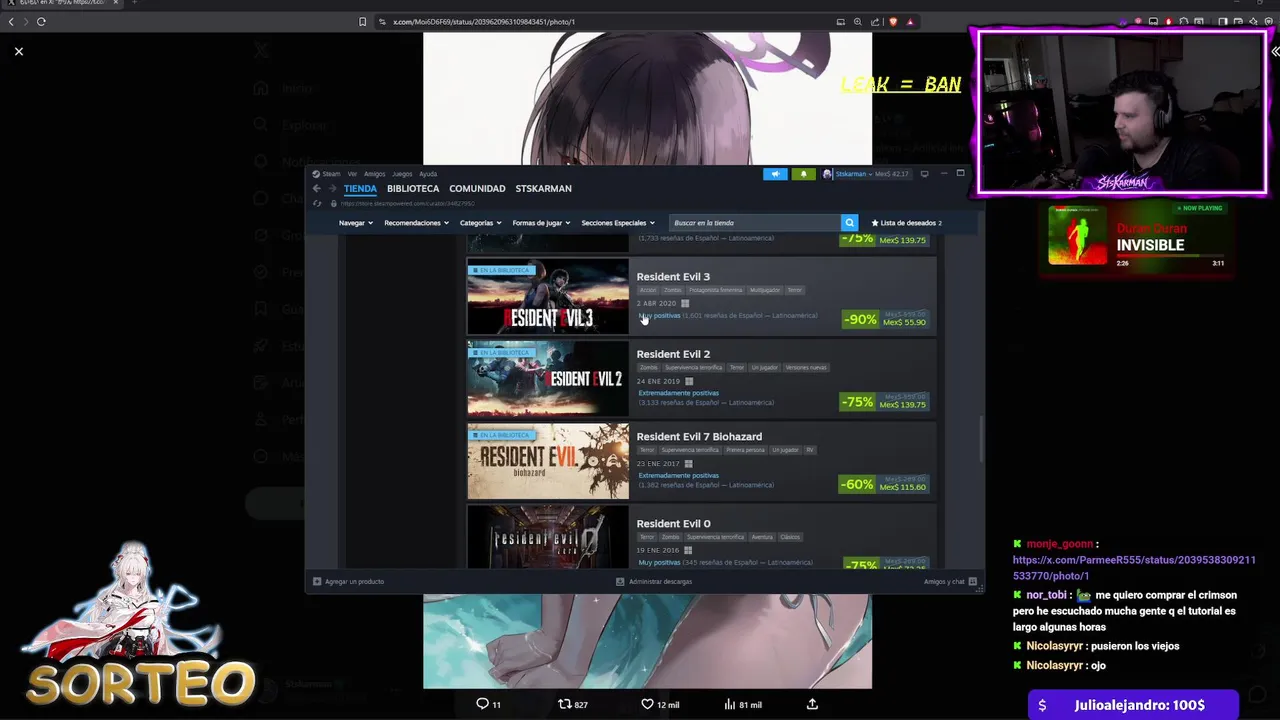Open the STSKARMAN profile tab
This screenshot has height=720, width=1280.
543,189
